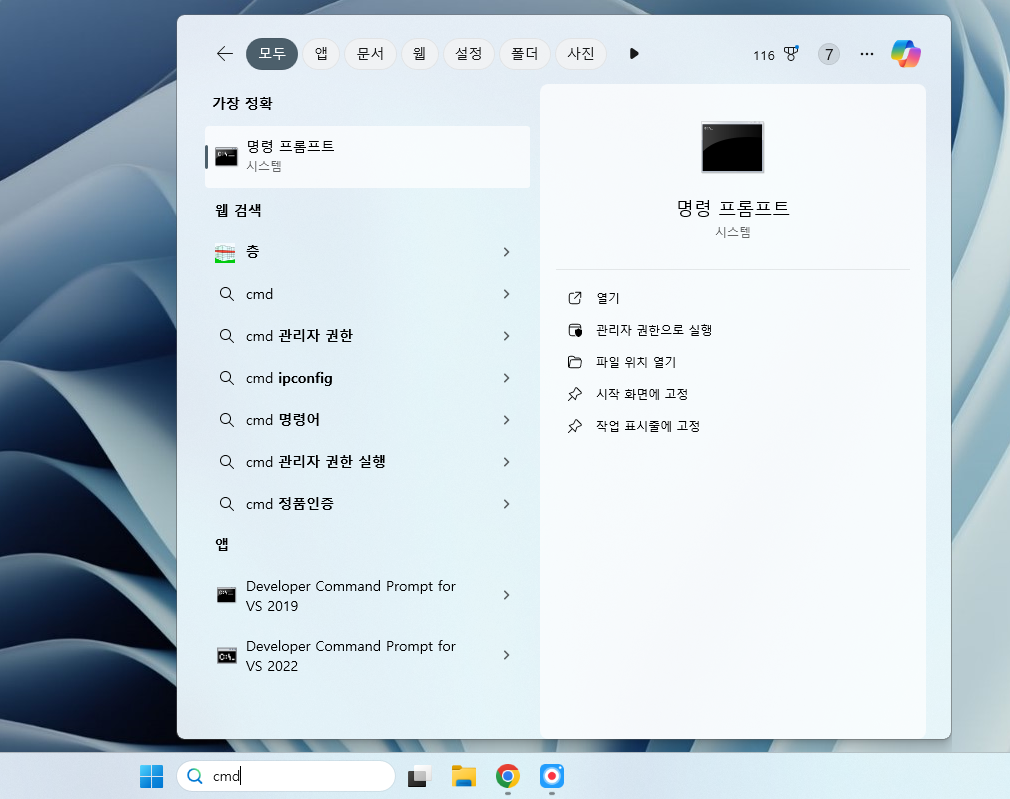
Task: Open Developer Command Prompt for VS 2019
Action: pyautogui.click(x=367, y=595)
